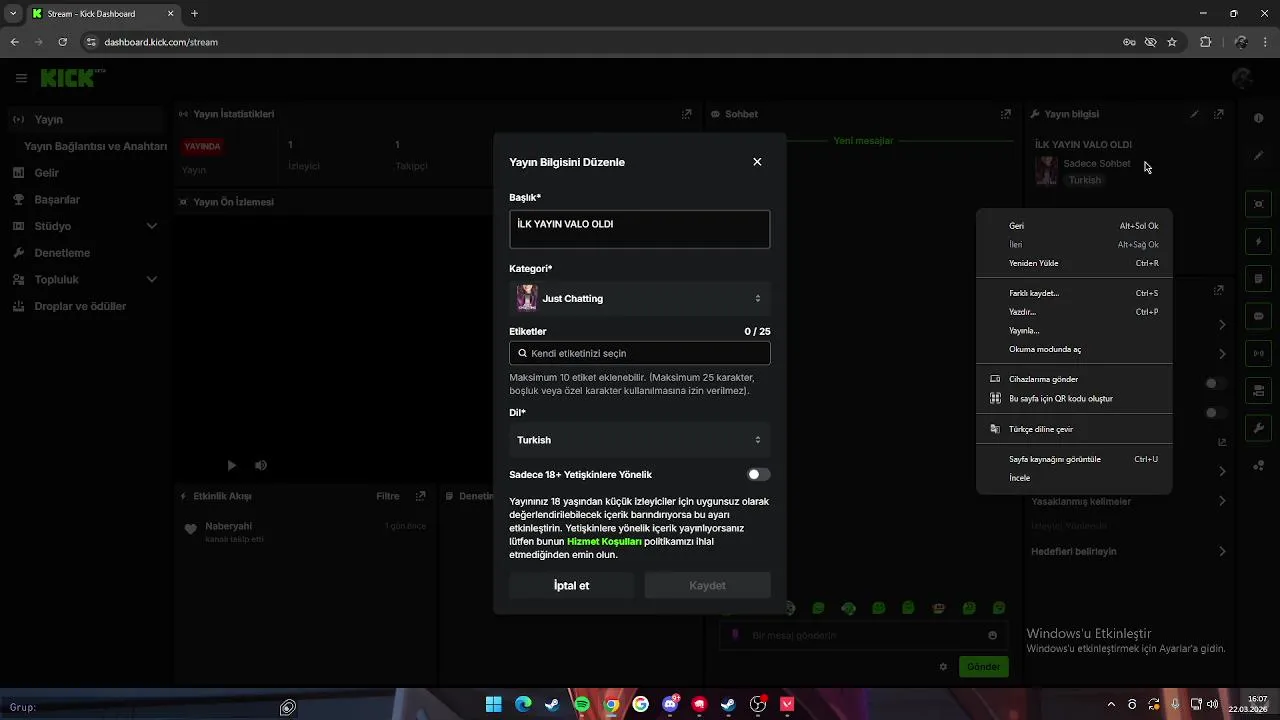Screen dimensions: 1280x720
Task: Pop out the Etkinlik Akışı panel
Action: click(420, 496)
